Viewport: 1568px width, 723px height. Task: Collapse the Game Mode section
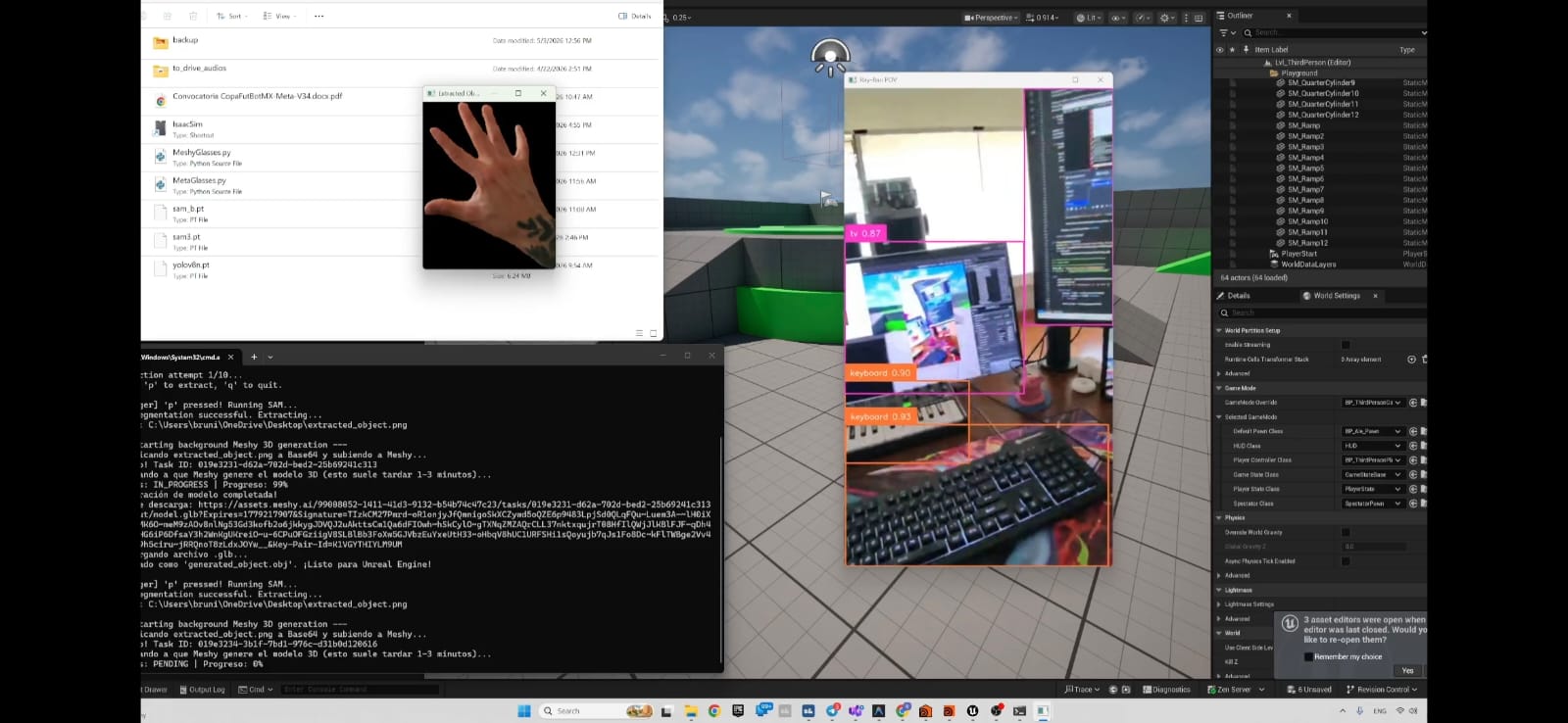click(1219, 388)
